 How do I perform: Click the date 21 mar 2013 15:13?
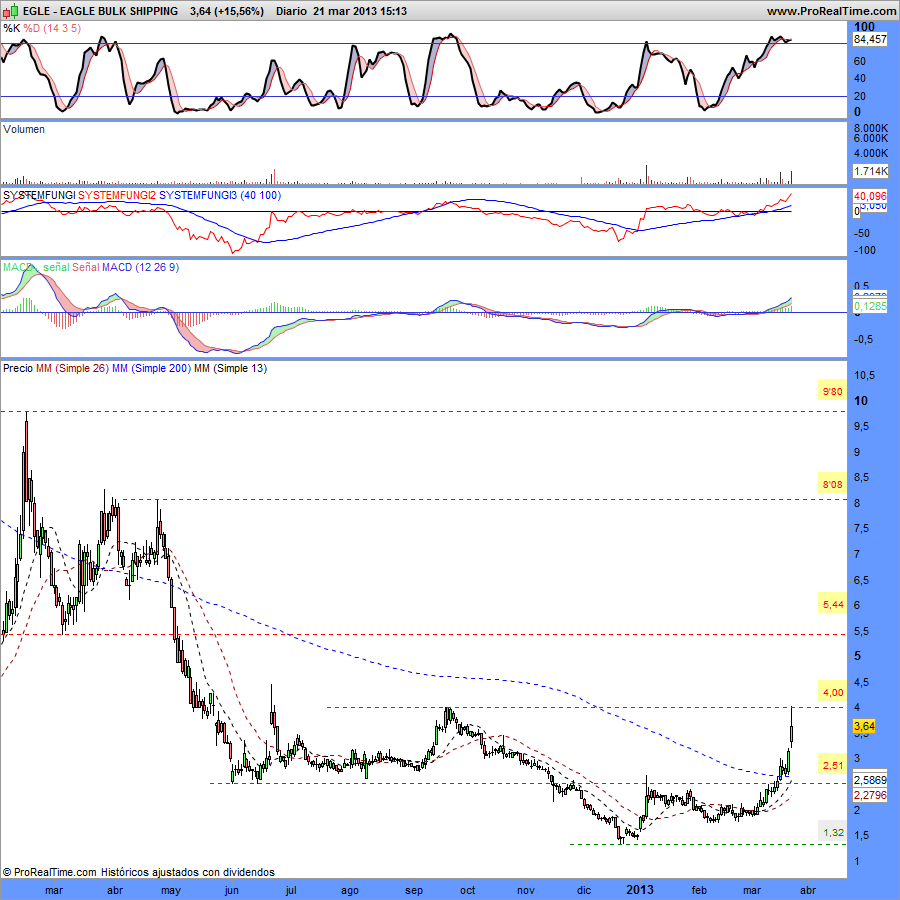tap(360, 11)
